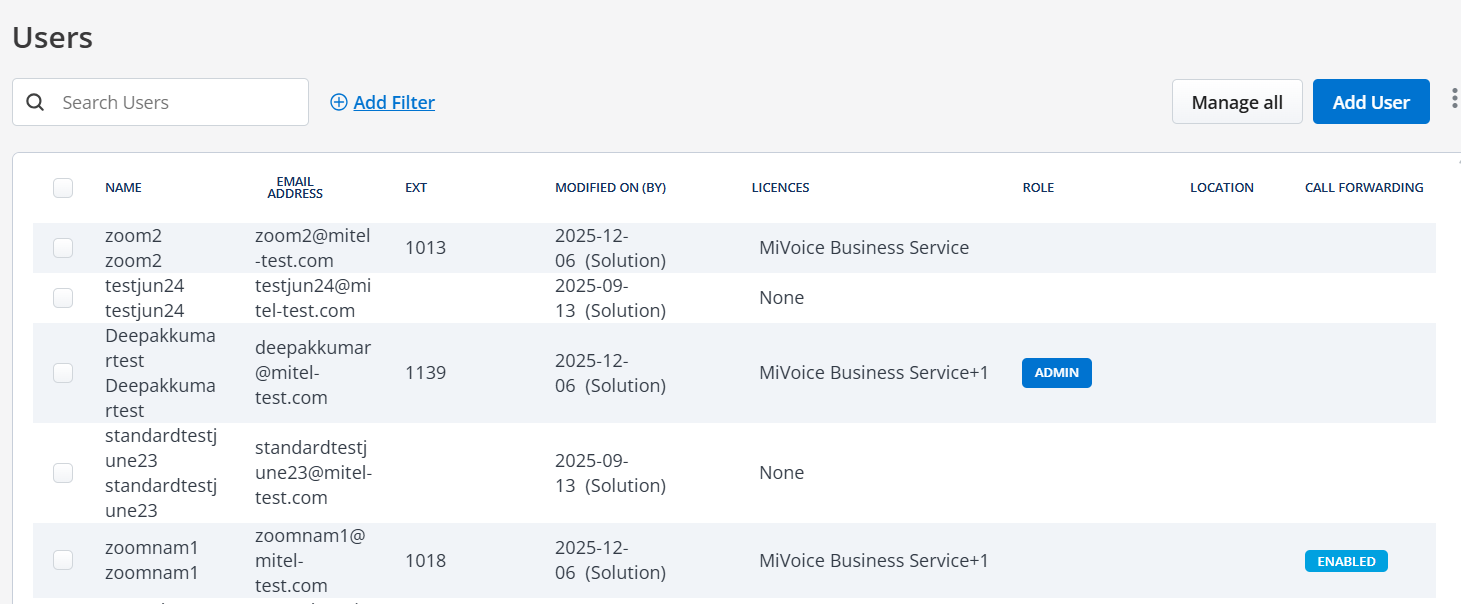
Task: Mark the zoomnam1 user checkbox
Action: click(63, 560)
